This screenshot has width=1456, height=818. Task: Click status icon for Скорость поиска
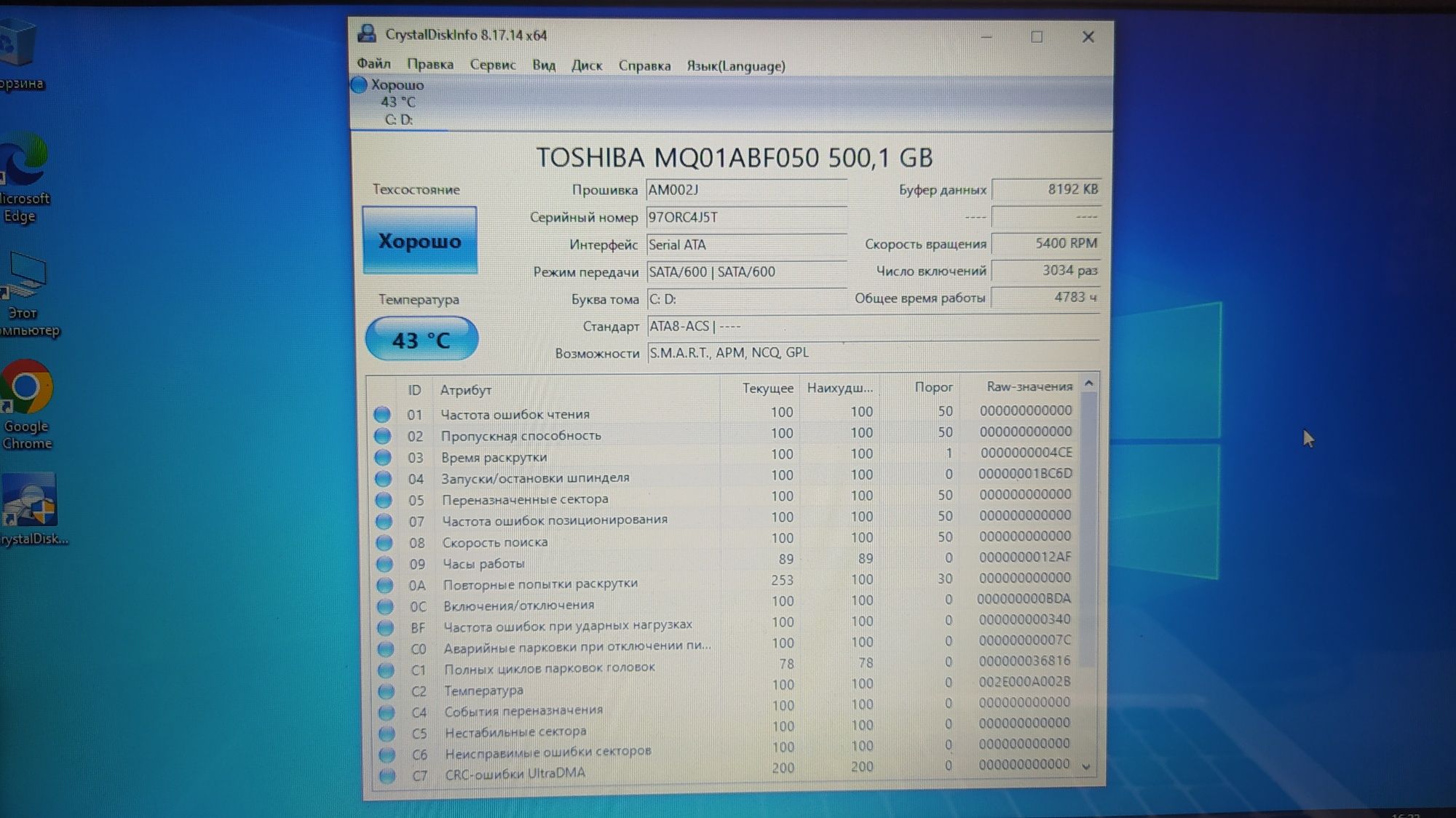click(384, 542)
